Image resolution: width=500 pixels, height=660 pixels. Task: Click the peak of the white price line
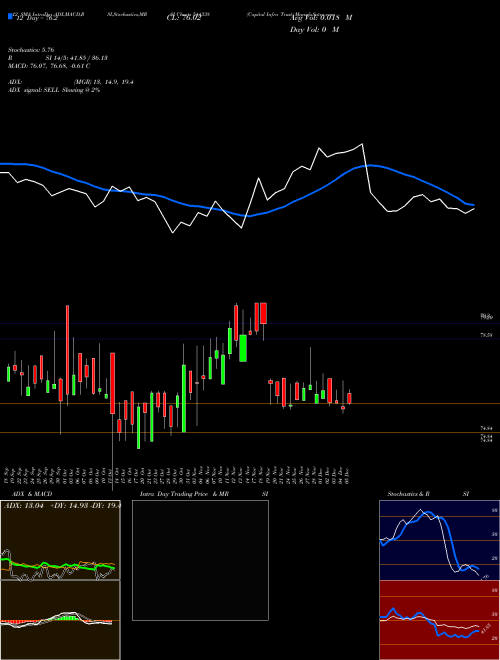coord(362,144)
